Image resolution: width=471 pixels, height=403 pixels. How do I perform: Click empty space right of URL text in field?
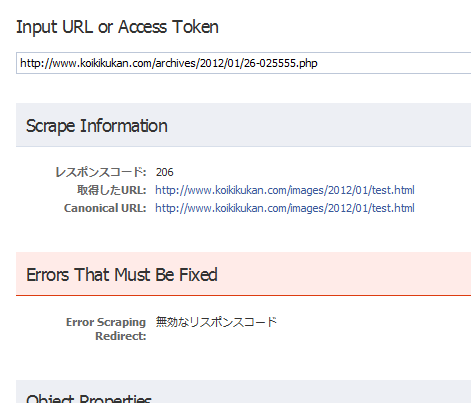tap(393, 63)
